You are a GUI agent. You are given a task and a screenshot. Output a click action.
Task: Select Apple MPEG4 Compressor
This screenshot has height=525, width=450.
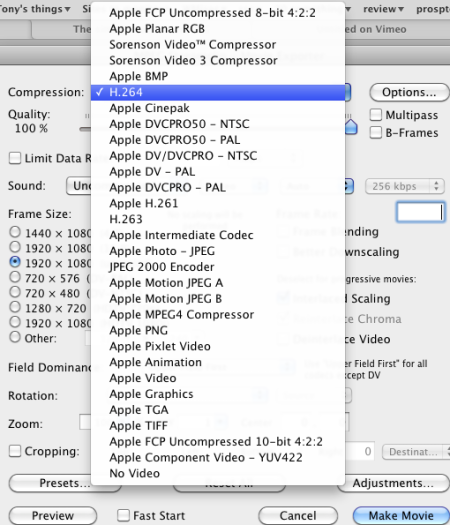(x=218, y=315)
